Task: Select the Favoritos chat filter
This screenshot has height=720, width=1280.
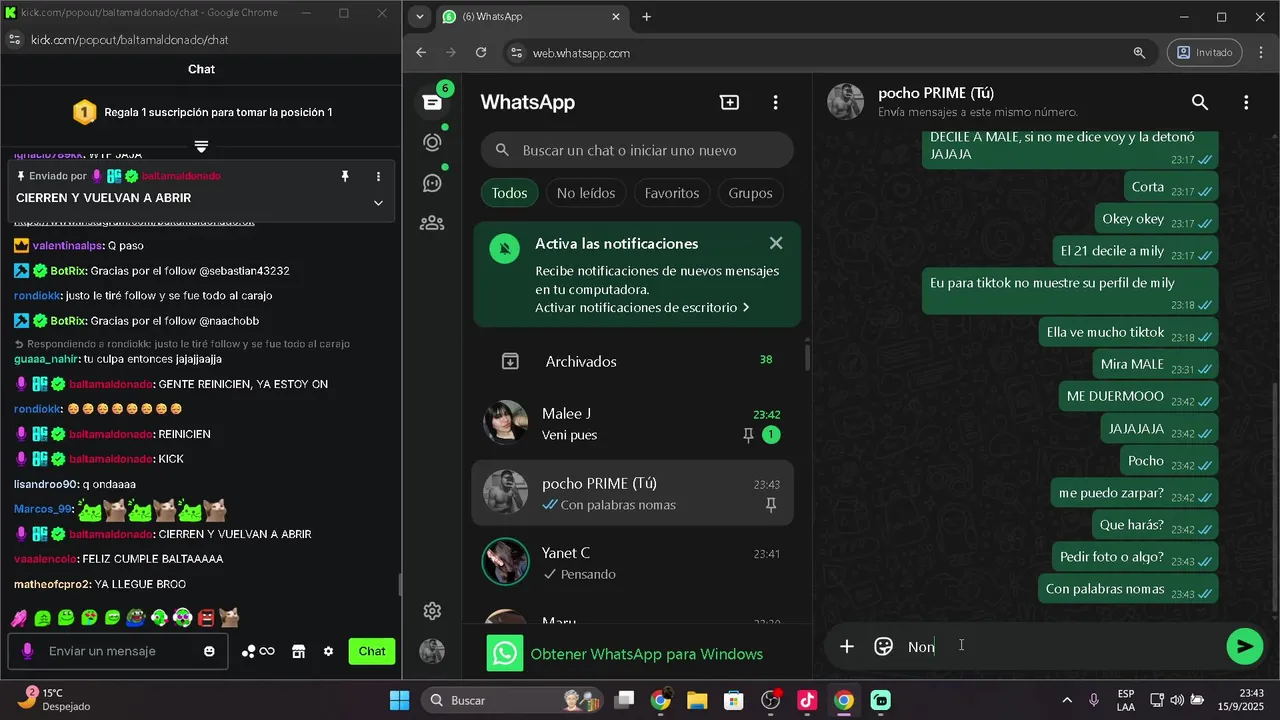Action: coord(672,193)
